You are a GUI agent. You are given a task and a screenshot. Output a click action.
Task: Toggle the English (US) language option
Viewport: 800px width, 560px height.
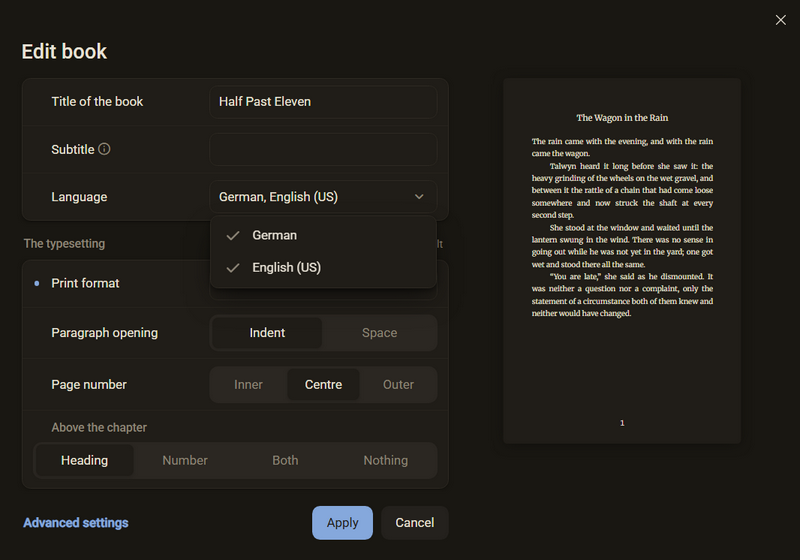[323, 267]
